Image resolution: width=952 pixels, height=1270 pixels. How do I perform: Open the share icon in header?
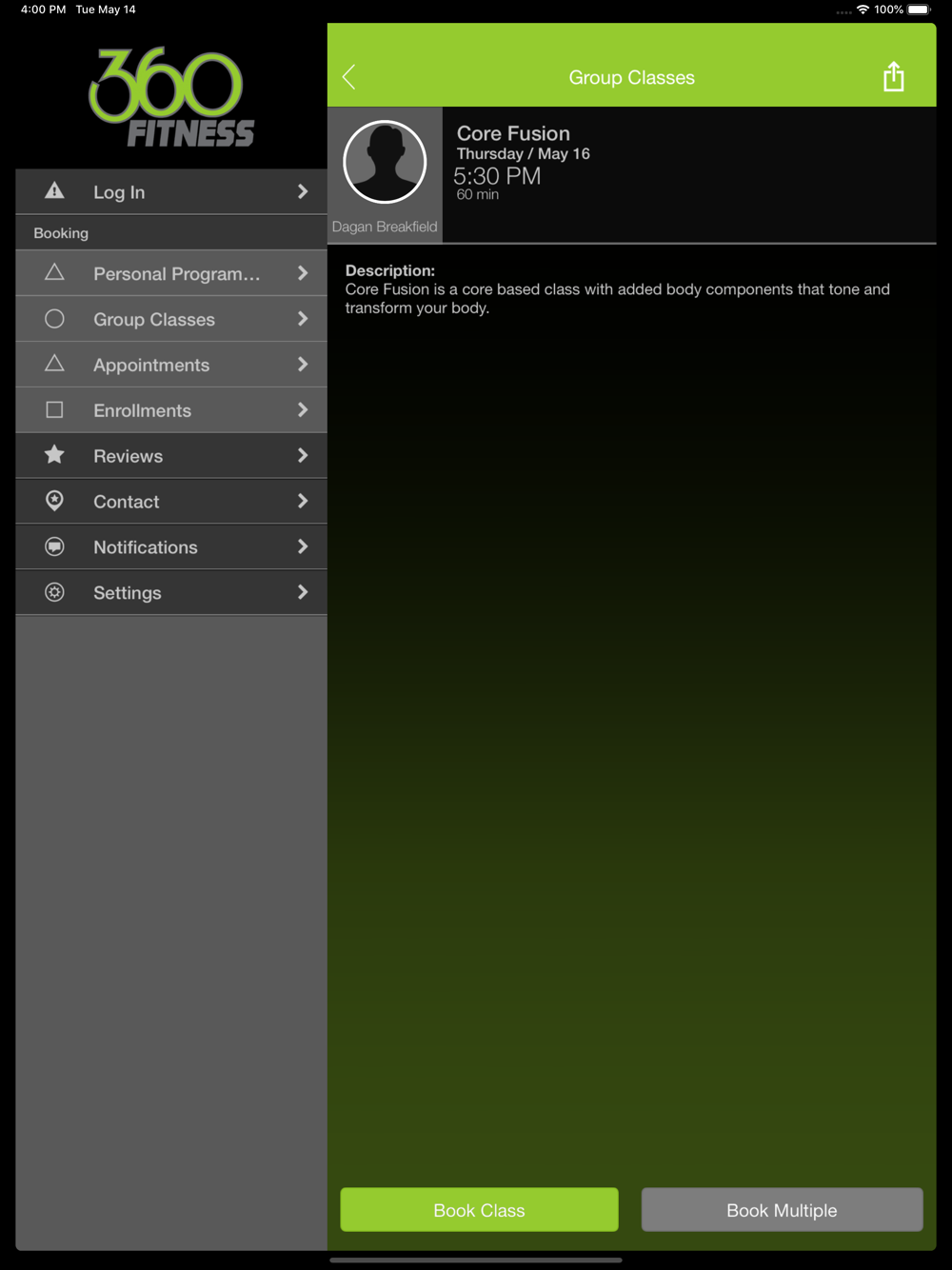point(893,76)
